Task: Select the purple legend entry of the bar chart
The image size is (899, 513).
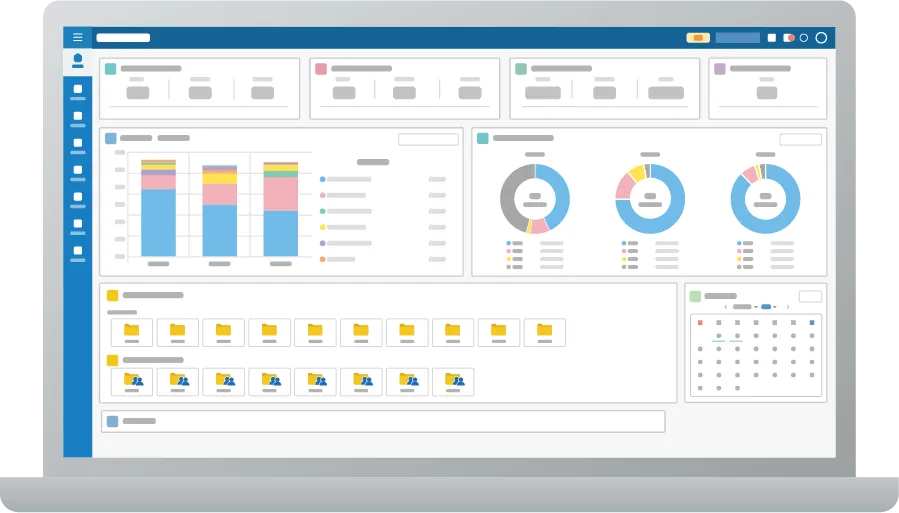Action: 346,244
